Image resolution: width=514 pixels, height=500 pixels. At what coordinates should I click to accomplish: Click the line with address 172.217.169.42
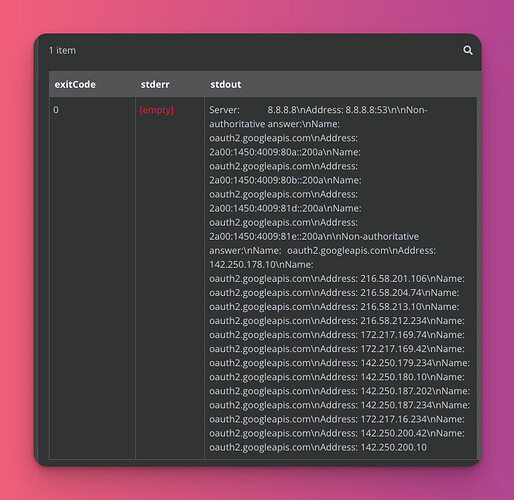pyautogui.click(x=337, y=349)
